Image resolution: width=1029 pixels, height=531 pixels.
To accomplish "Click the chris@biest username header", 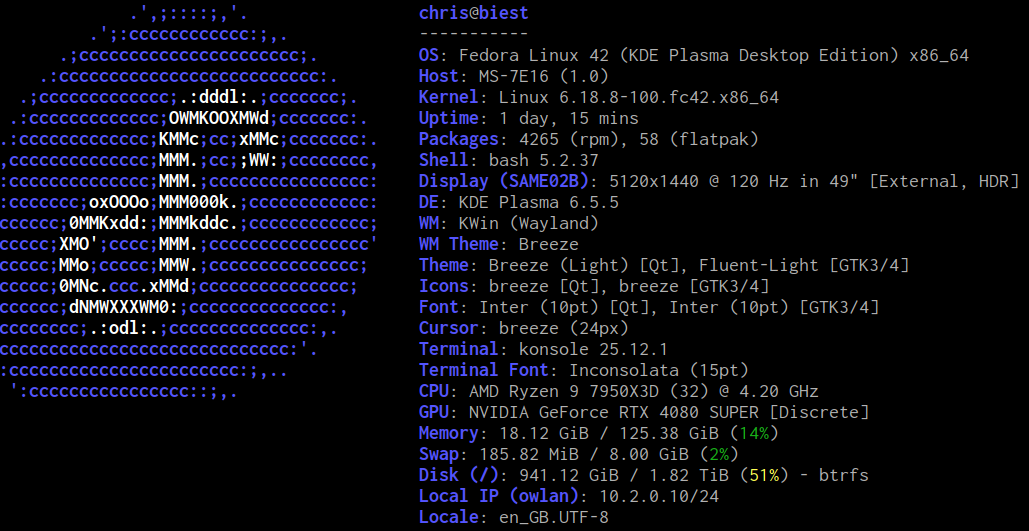I will [474, 13].
